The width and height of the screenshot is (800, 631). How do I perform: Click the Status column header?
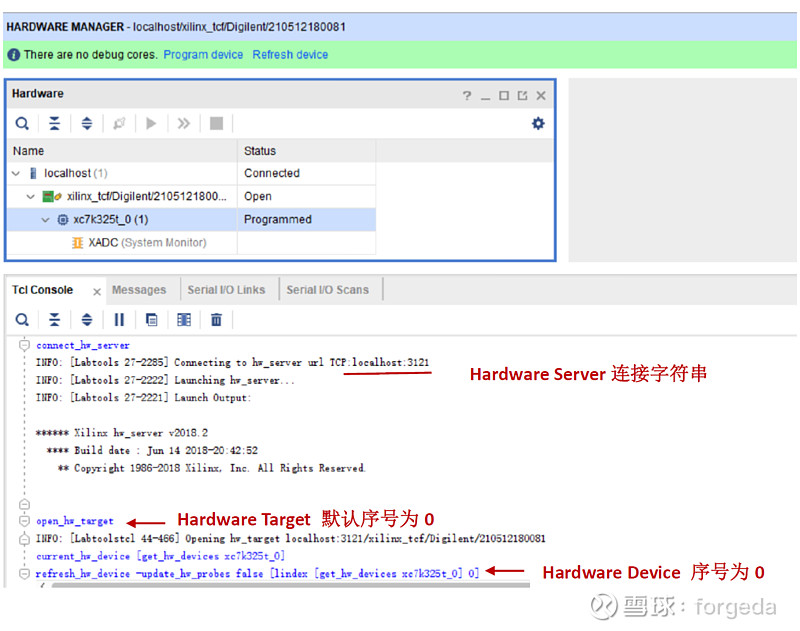pos(307,151)
